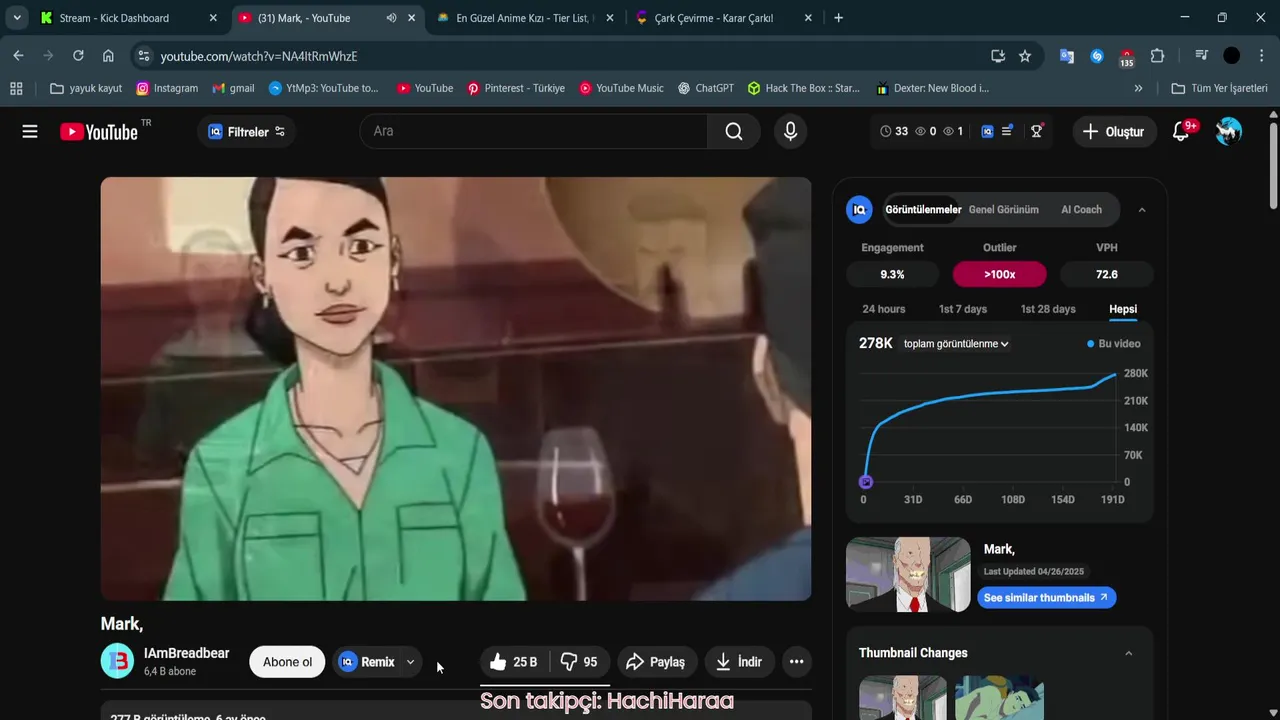Open the vidIQ checklist icon in header
This screenshot has width=1280, height=720.
1008,131
